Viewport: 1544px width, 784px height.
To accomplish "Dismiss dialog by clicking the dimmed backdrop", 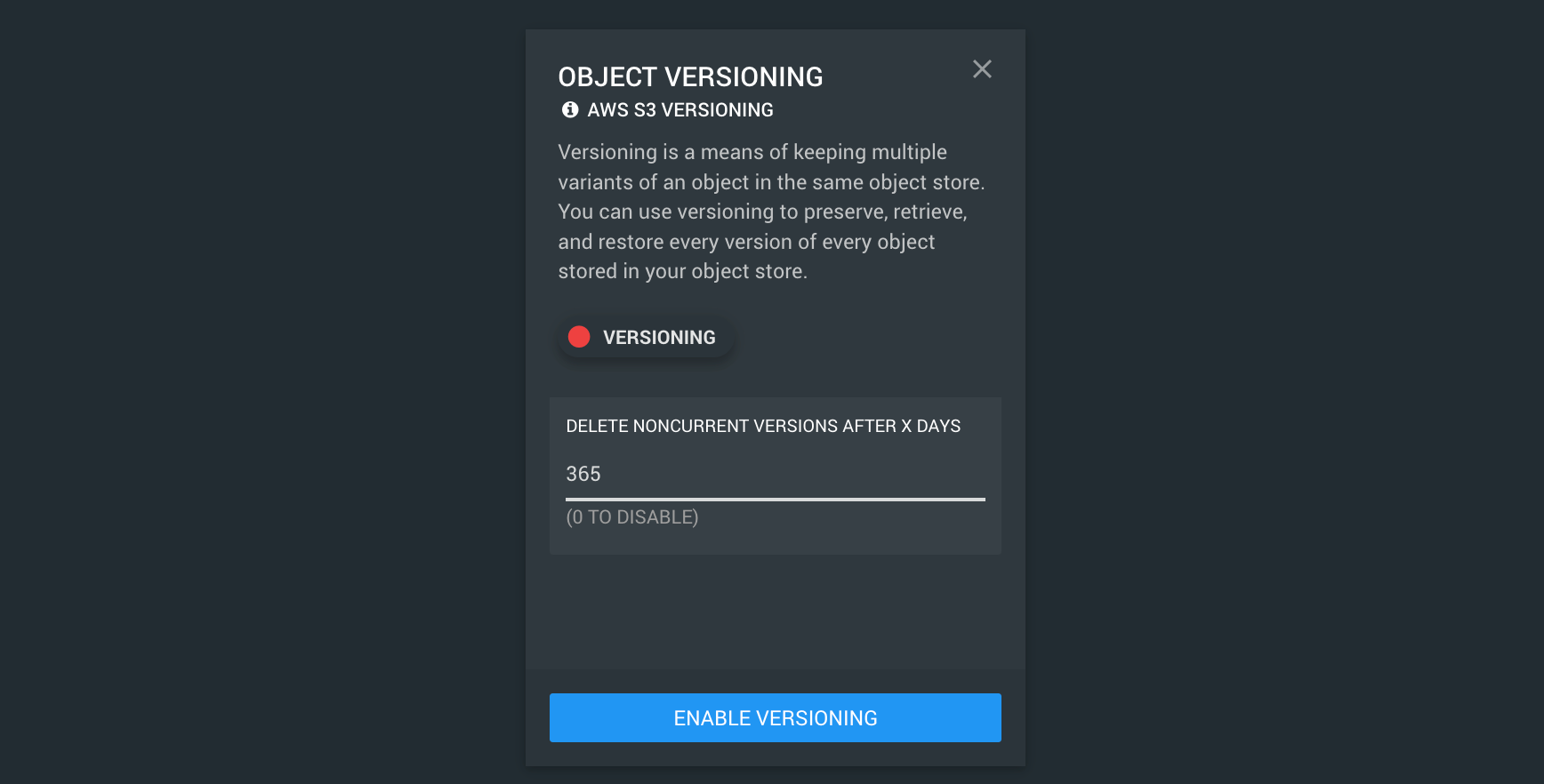I will point(267,391).
